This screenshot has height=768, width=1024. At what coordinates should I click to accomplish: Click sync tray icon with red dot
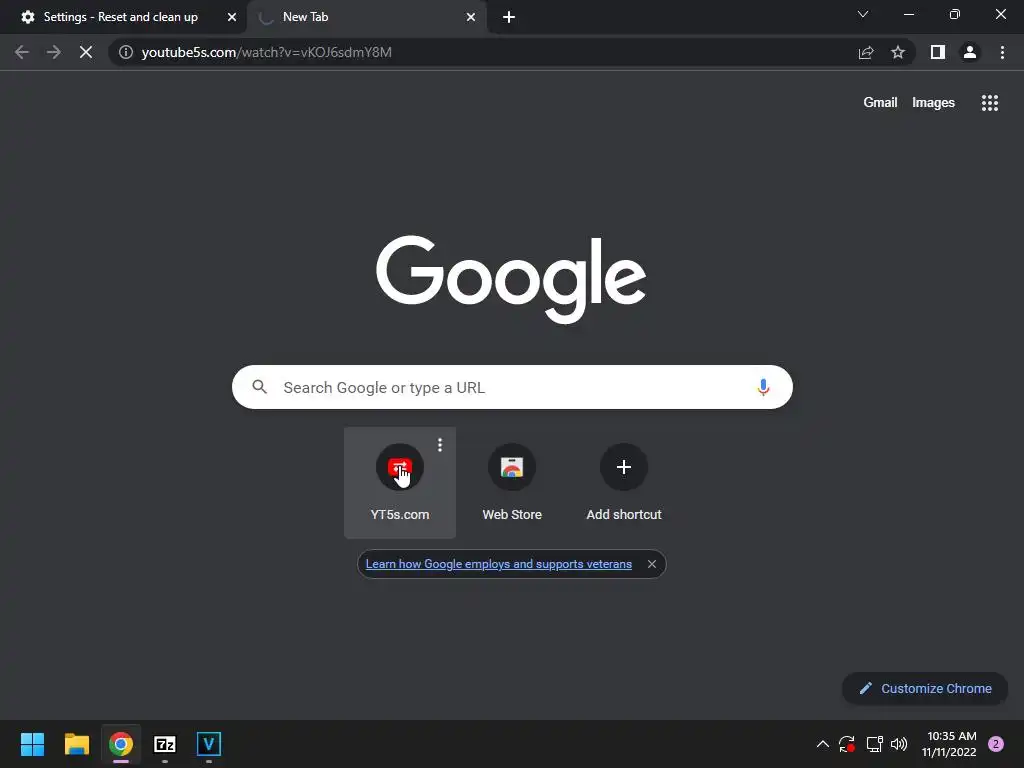[x=847, y=744]
